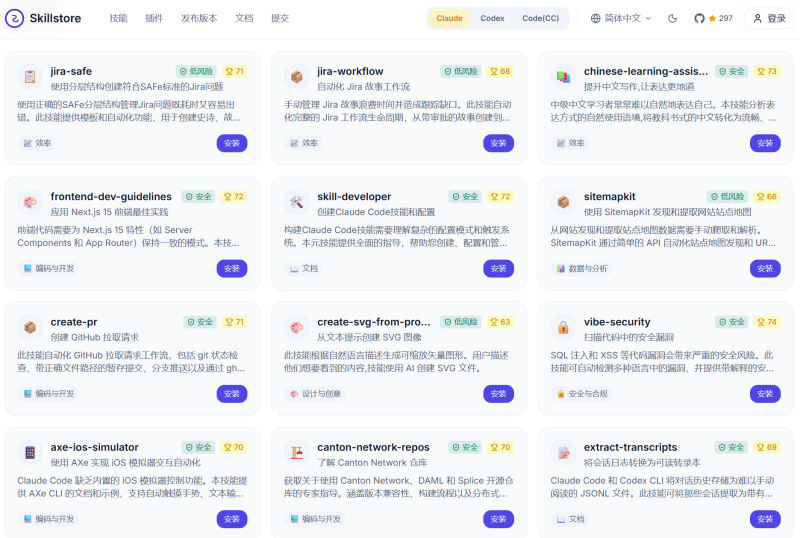The width and height of the screenshot is (800, 538).
Task: Open the skill-developer skill title
Action: pos(354,197)
